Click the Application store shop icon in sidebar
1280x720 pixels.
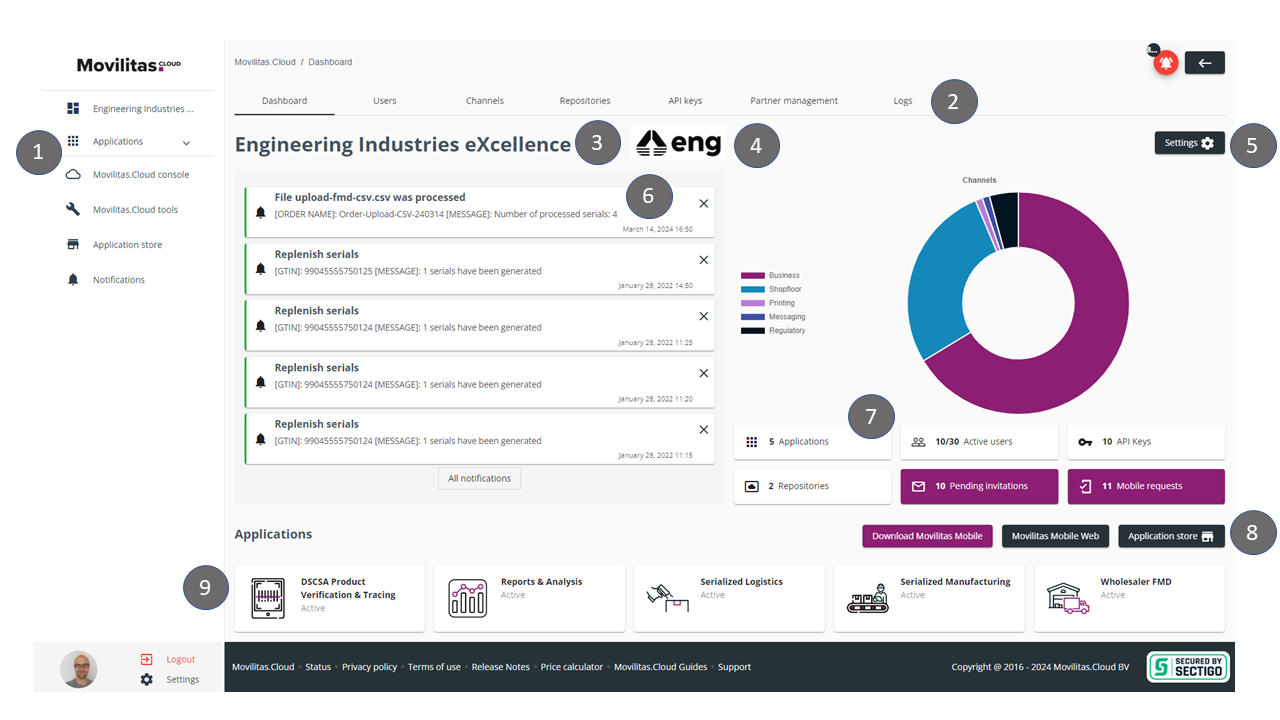[73, 244]
